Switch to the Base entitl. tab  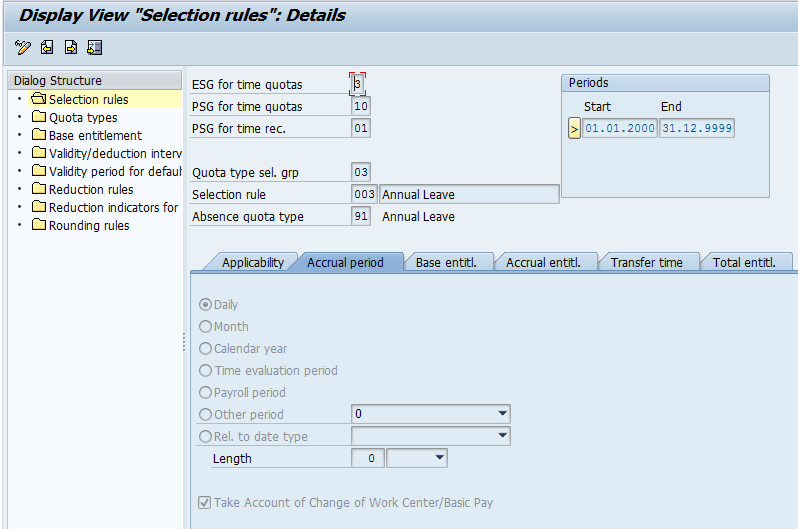tap(446, 262)
